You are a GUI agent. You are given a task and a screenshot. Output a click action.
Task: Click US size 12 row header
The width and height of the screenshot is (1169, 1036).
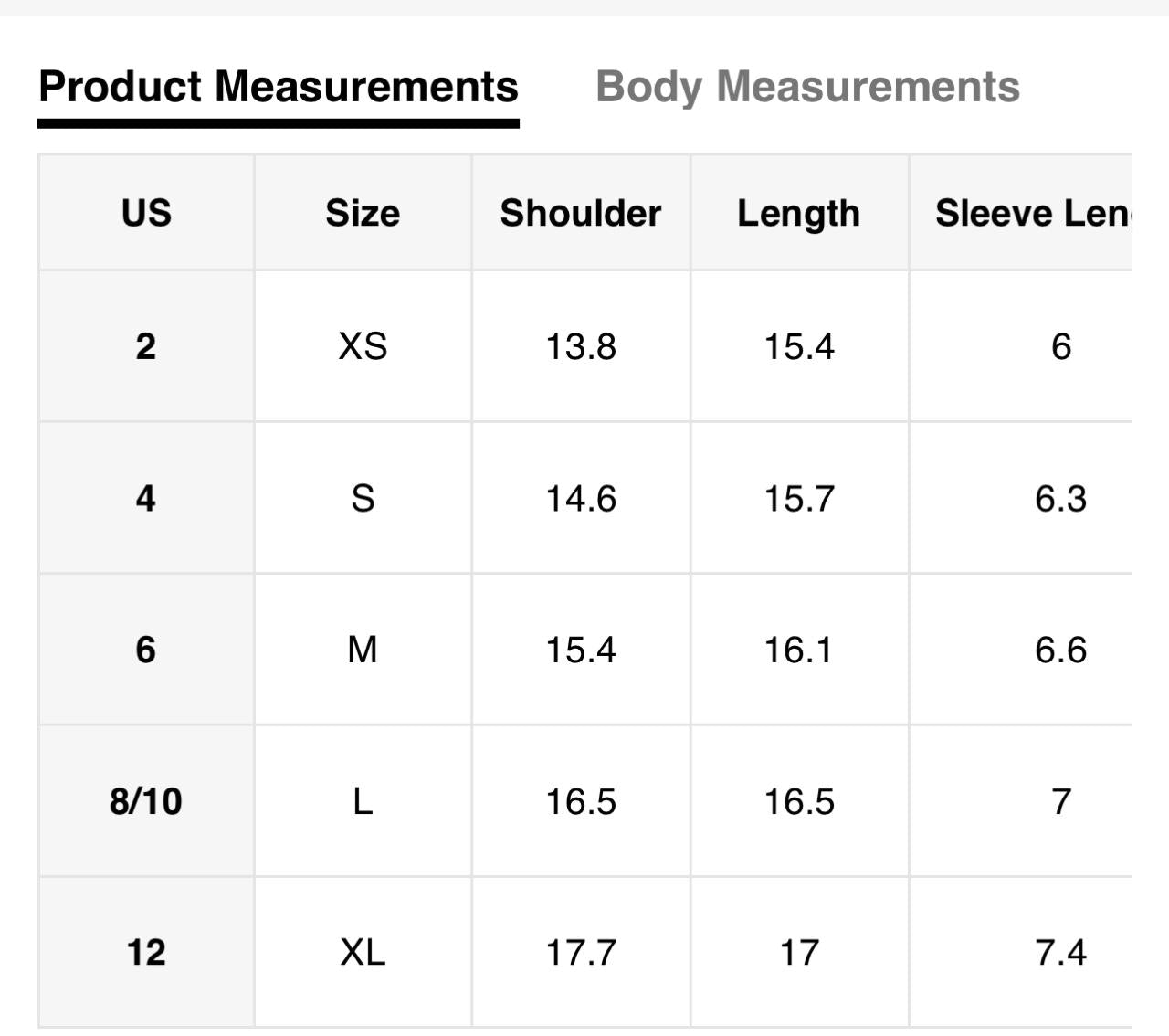tap(146, 952)
